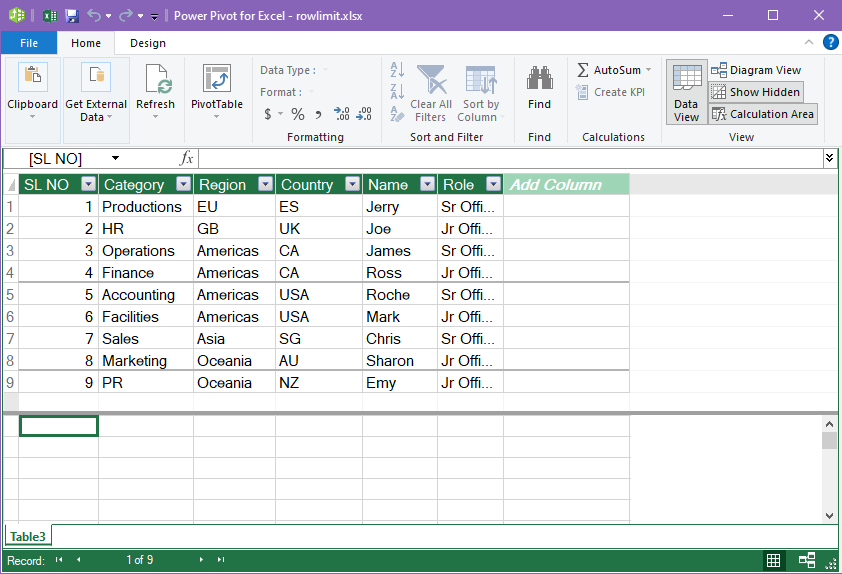This screenshot has height=574, width=842.
Task: Select the Home ribbon tab
Action: (86, 43)
